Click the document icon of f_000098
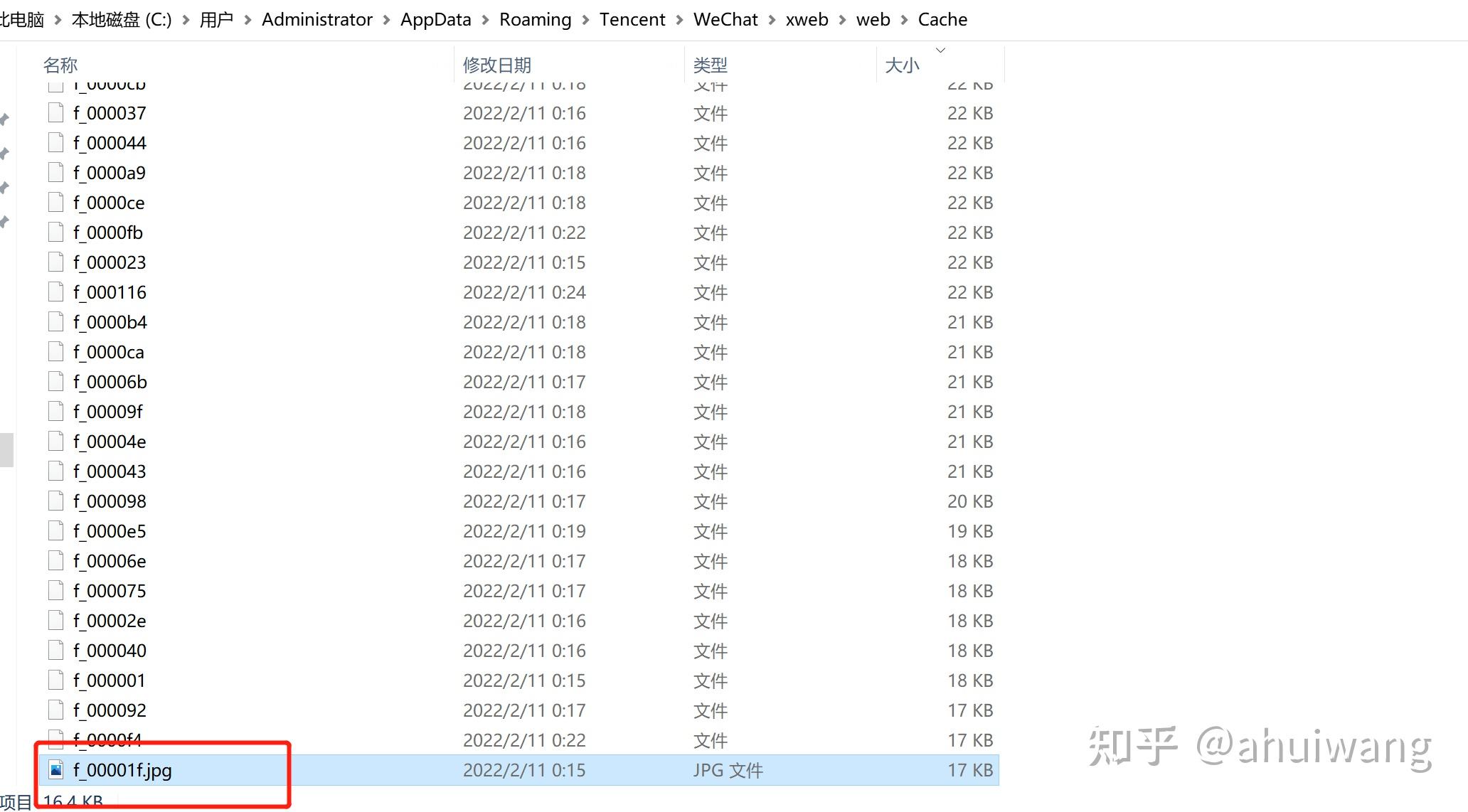Viewport: 1468px width, 812px height. [x=56, y=501]
